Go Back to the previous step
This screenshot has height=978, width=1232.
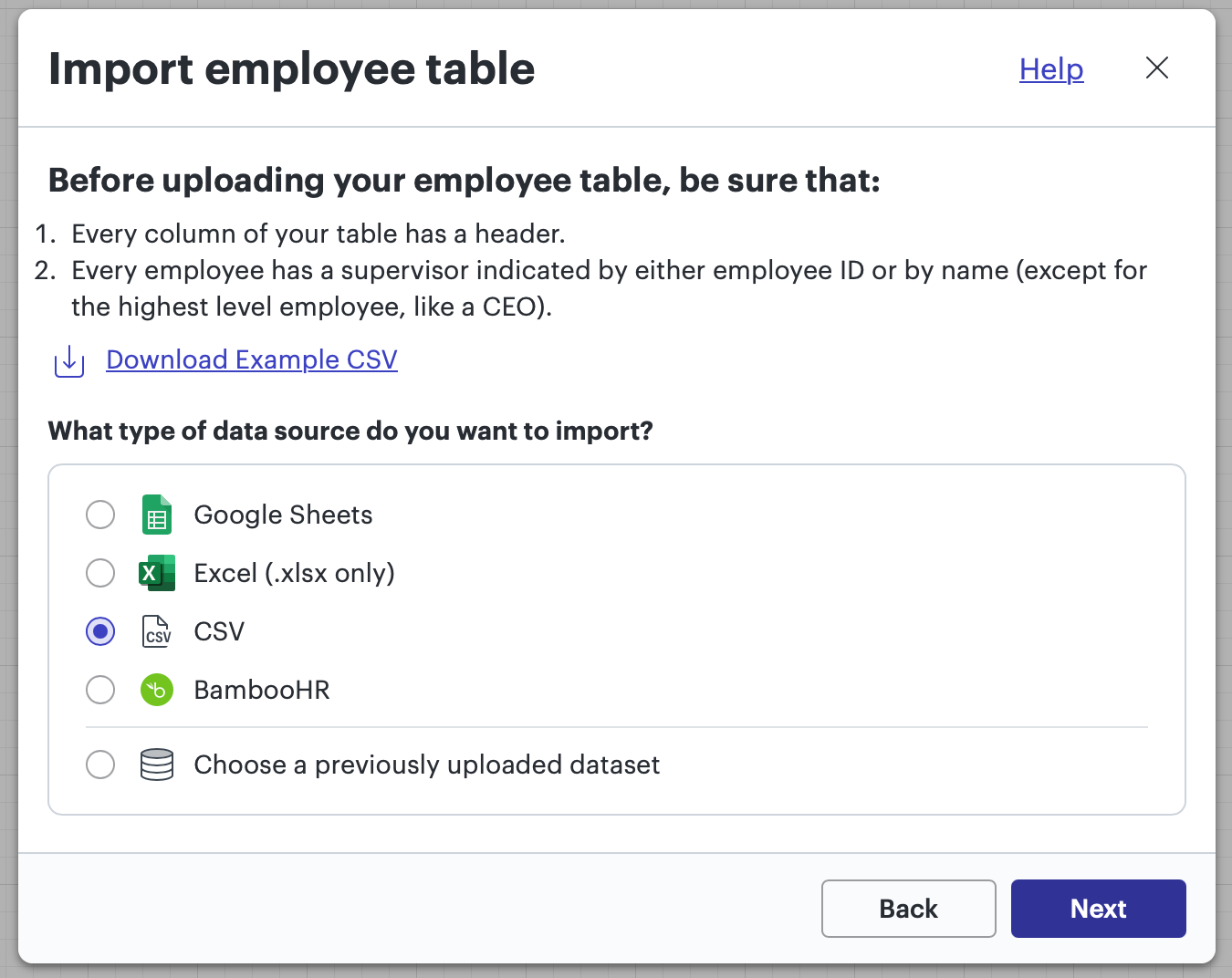(x=908, y=909)
